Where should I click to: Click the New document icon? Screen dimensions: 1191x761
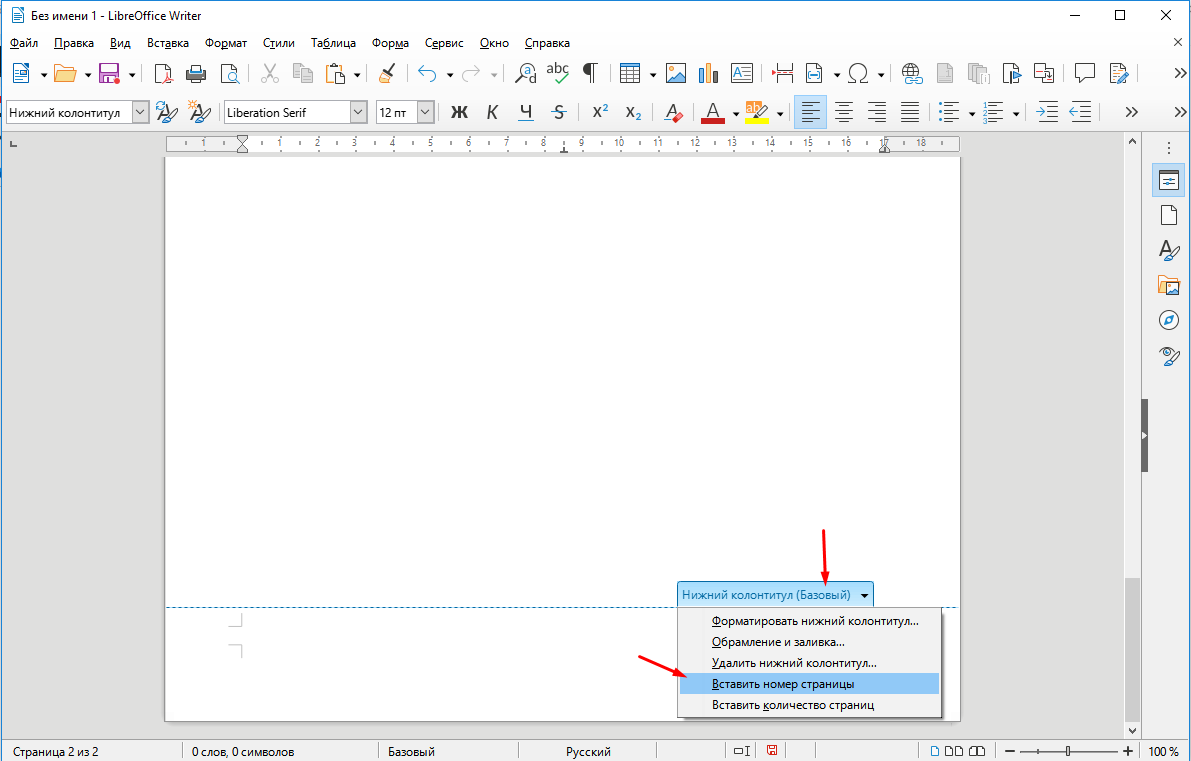(21, 73)
